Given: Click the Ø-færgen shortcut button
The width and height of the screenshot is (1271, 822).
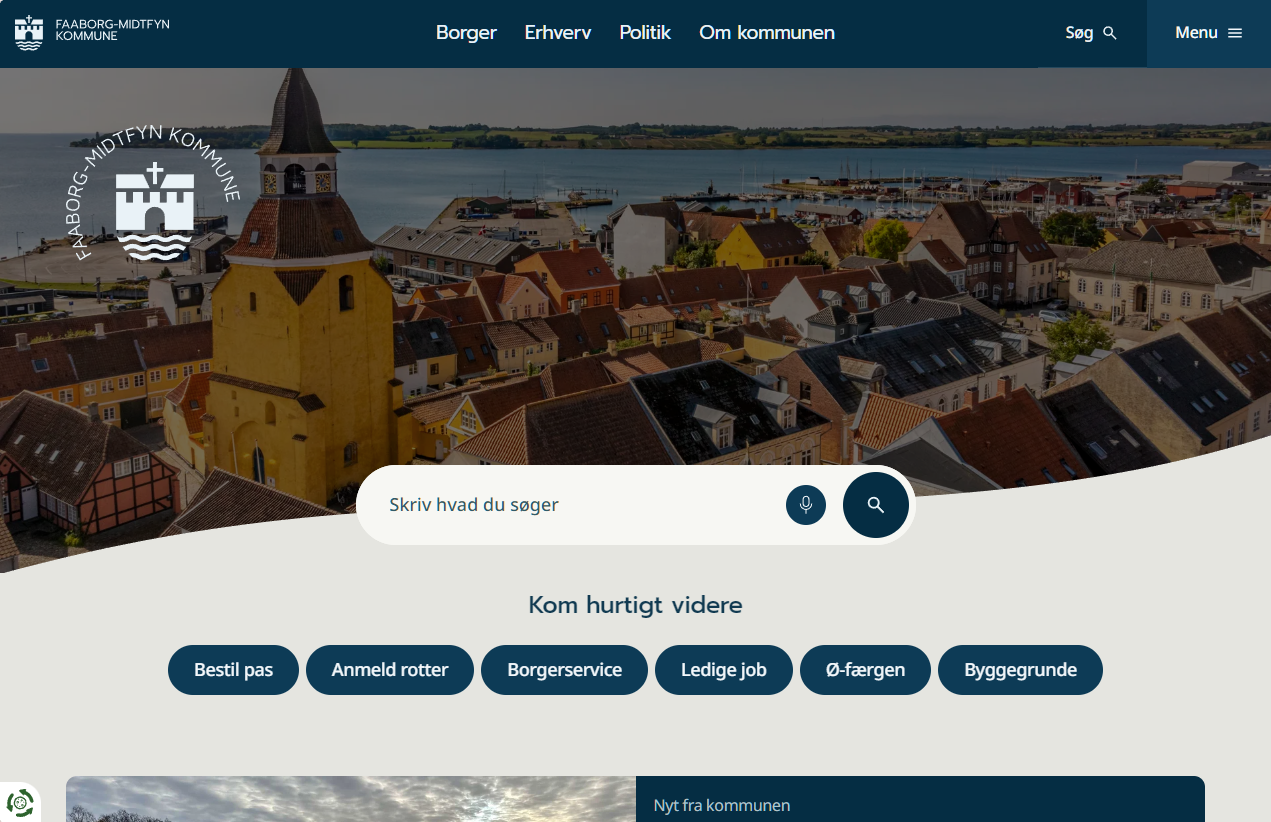Looking at the screenshot, I should pyautogui.click(x=865, y=670).
